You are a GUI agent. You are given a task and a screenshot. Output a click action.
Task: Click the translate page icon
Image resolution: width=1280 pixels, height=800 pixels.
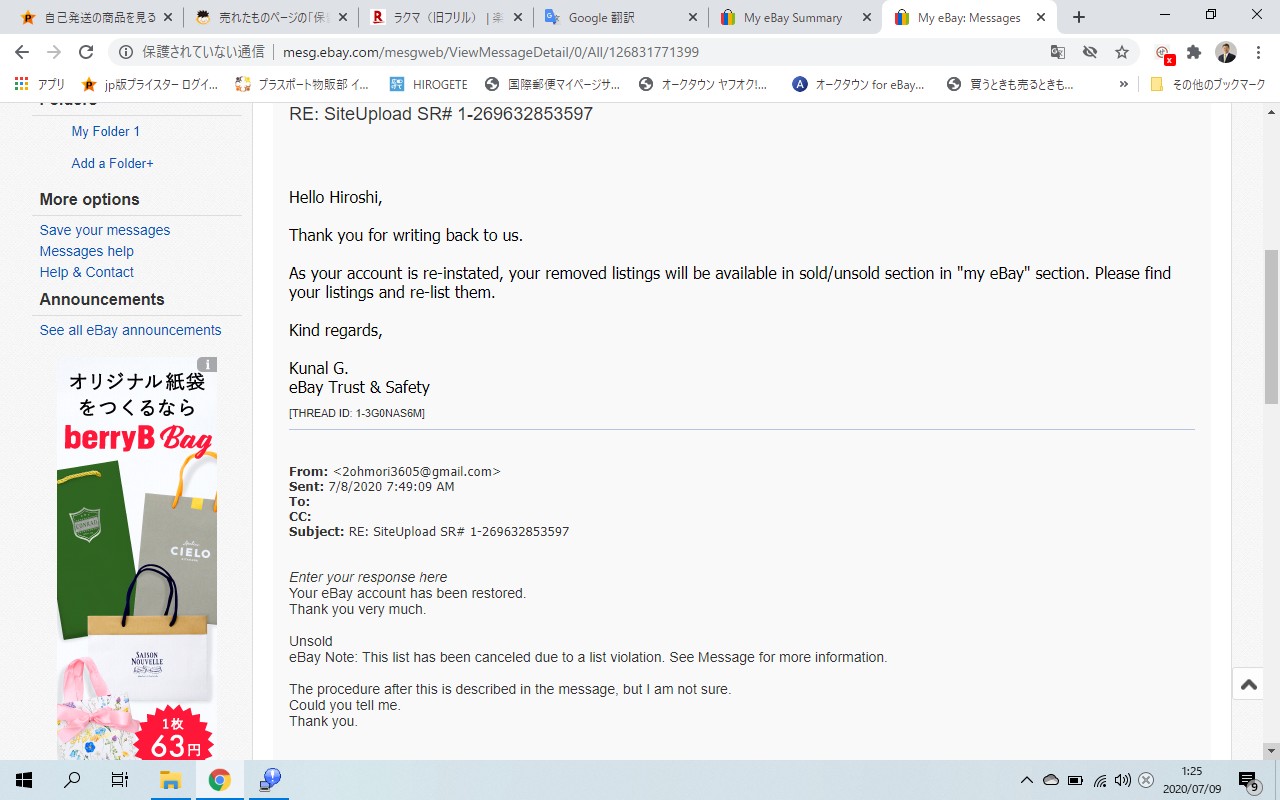1058,52
